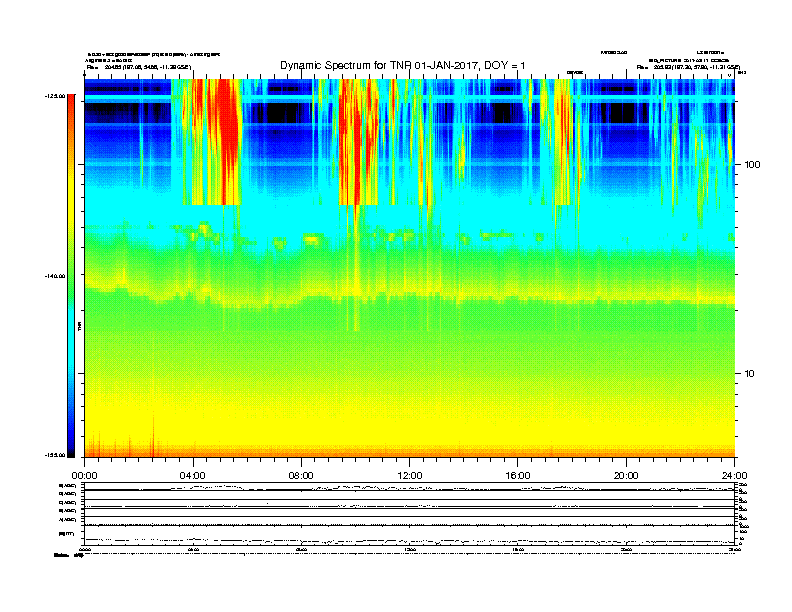Click the vertical rainbow color scale bar
This screenshot has width=792, height=612.
click(71, 275)
